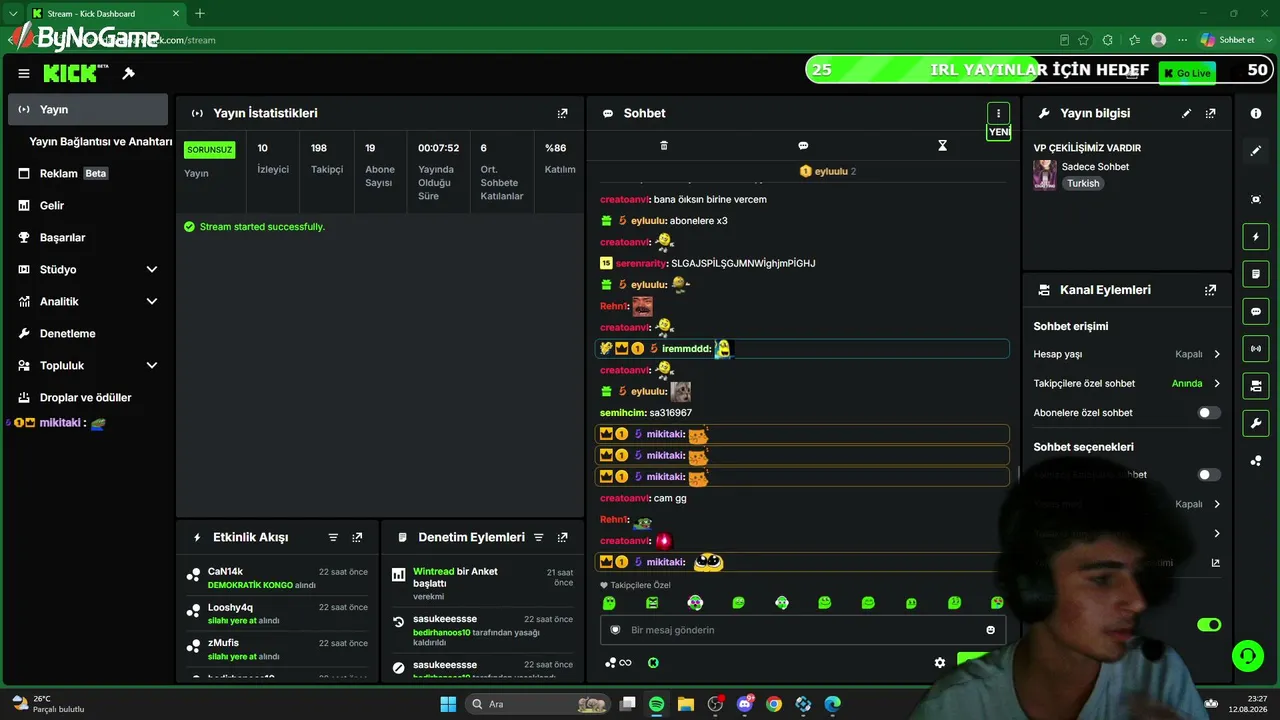Open the Yayın page in the sidebar
Viewport: 1280px width, 720px height.
click(88, 109)
